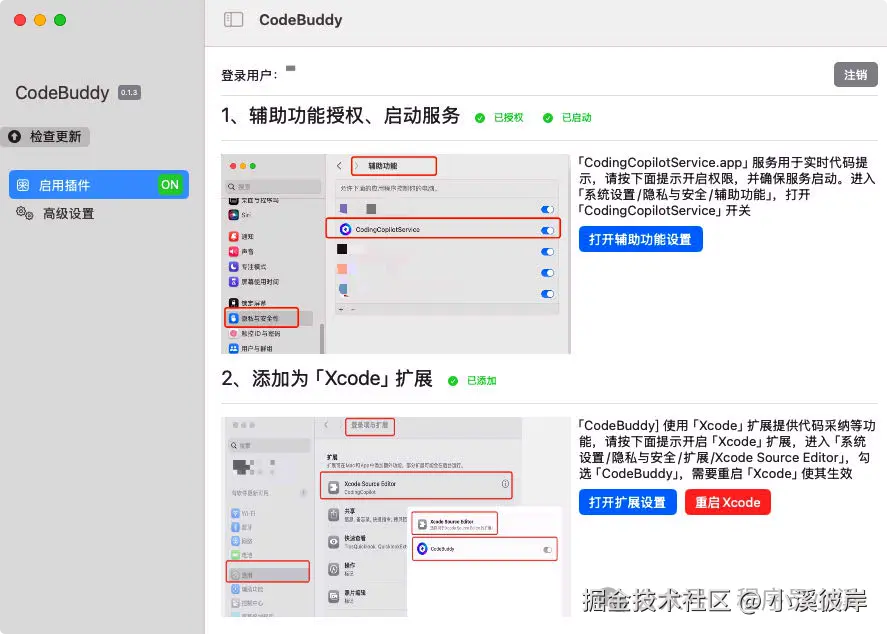Image resolution: width=887 pixels, height=634 pixels.
Task: Open 打开扩展设置 with the blue button
Action: click(x=627, y=502)
